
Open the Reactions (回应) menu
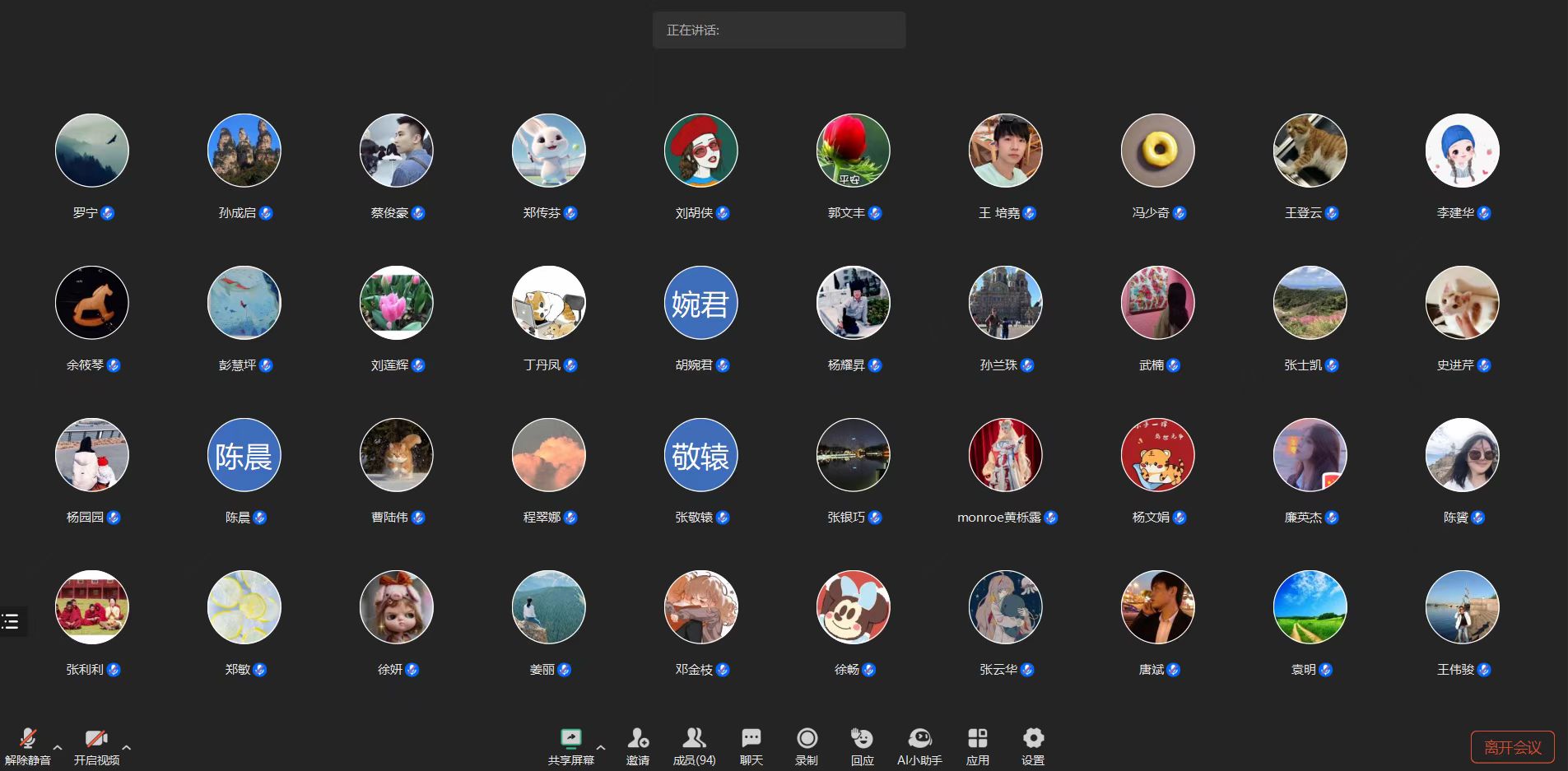[862, 738]
